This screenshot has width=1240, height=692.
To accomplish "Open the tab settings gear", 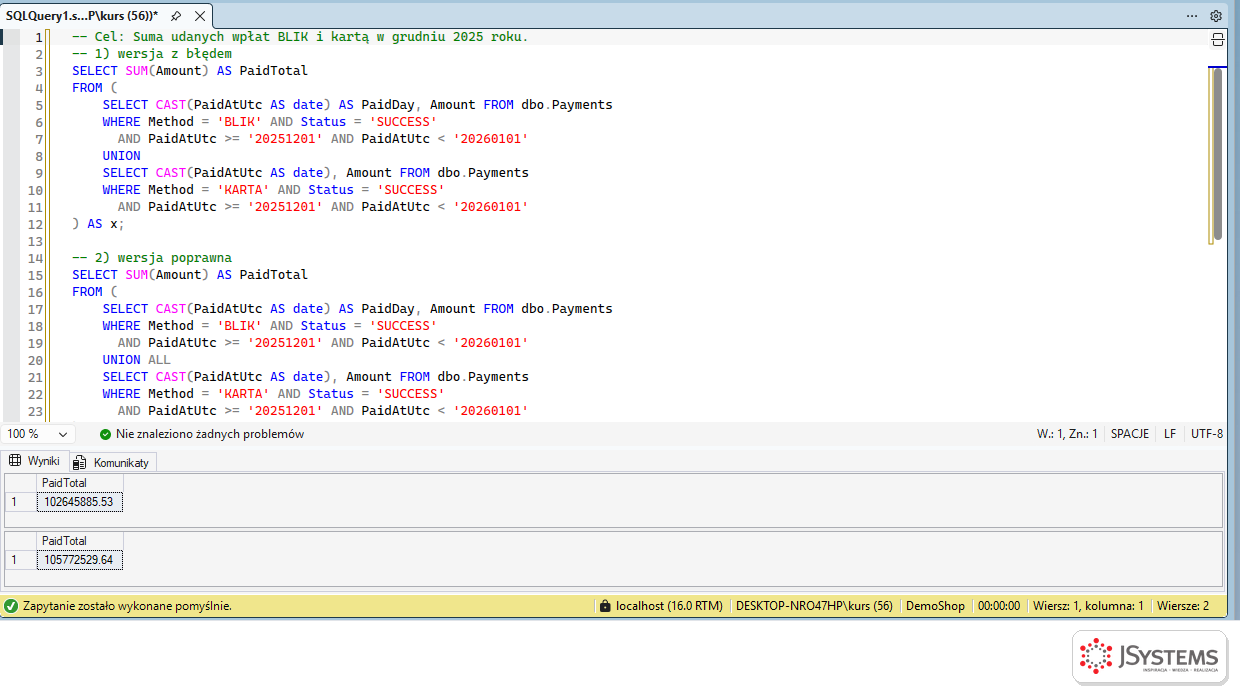I will (1216, 16).
